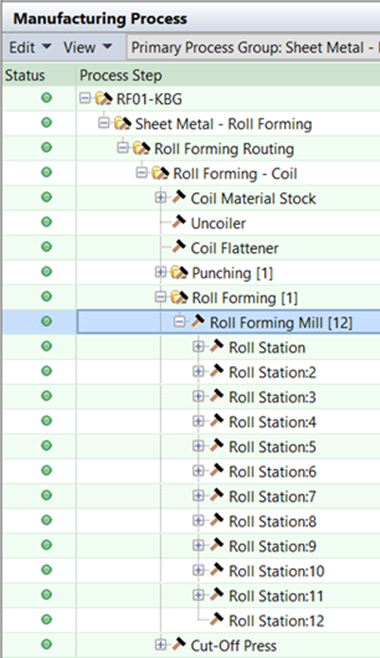This screenshot has height=658, width=380.
Task: Click the Cut-Off Press hammer icon
Action: click(x=179, y=644)
